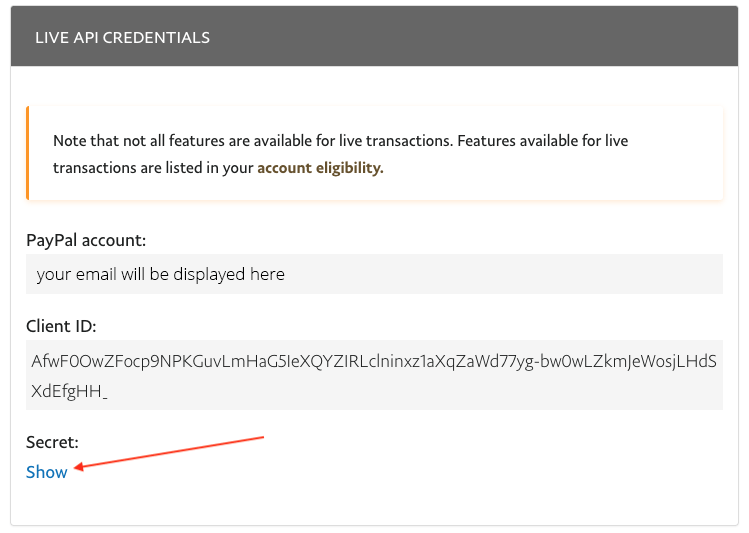Screen dimensions: 749x533
Task: Open the account eligibility link
Action: click(320, 168)
